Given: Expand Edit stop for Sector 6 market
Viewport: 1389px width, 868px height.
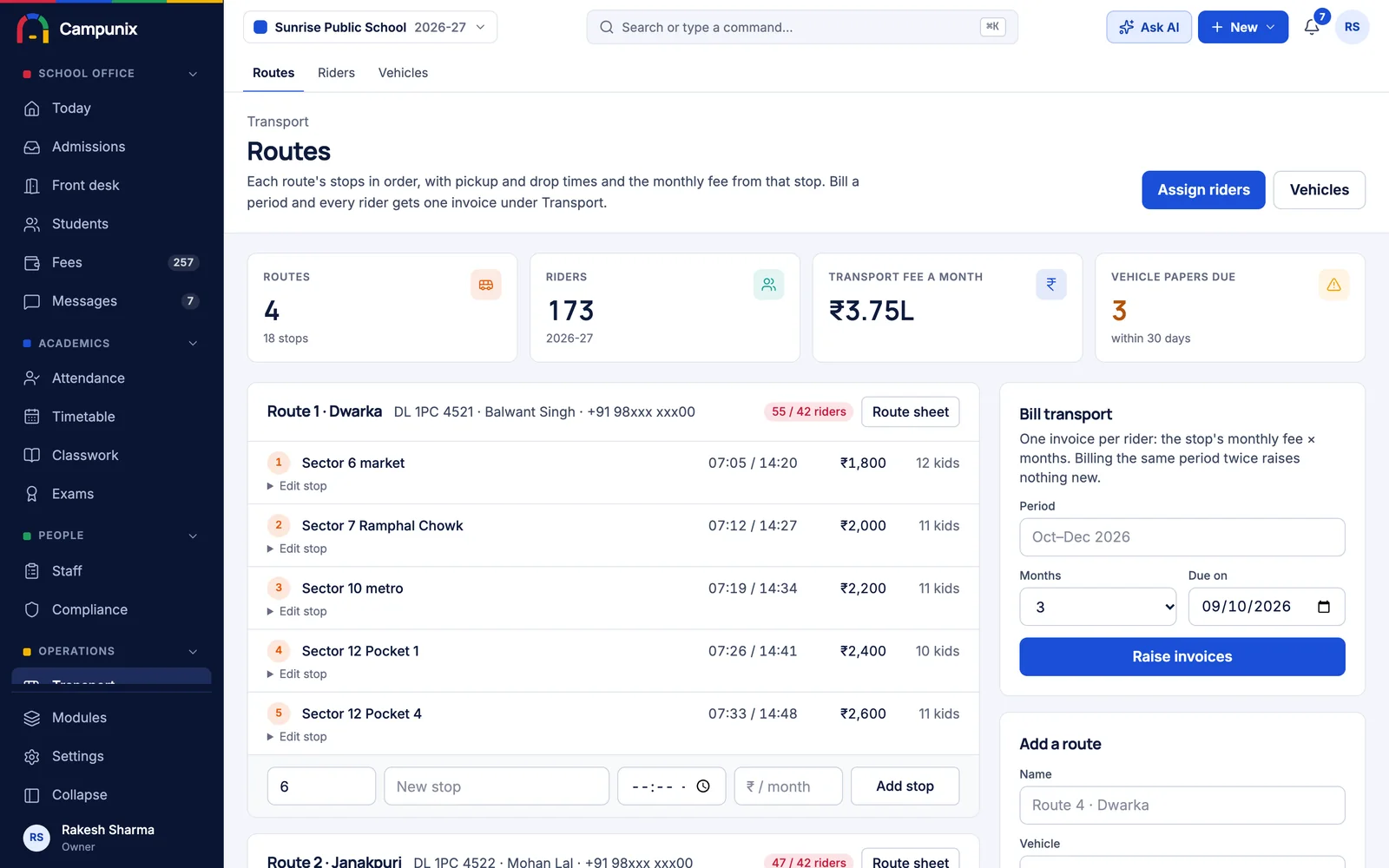Looking at the screenshot, I should 297,486.
